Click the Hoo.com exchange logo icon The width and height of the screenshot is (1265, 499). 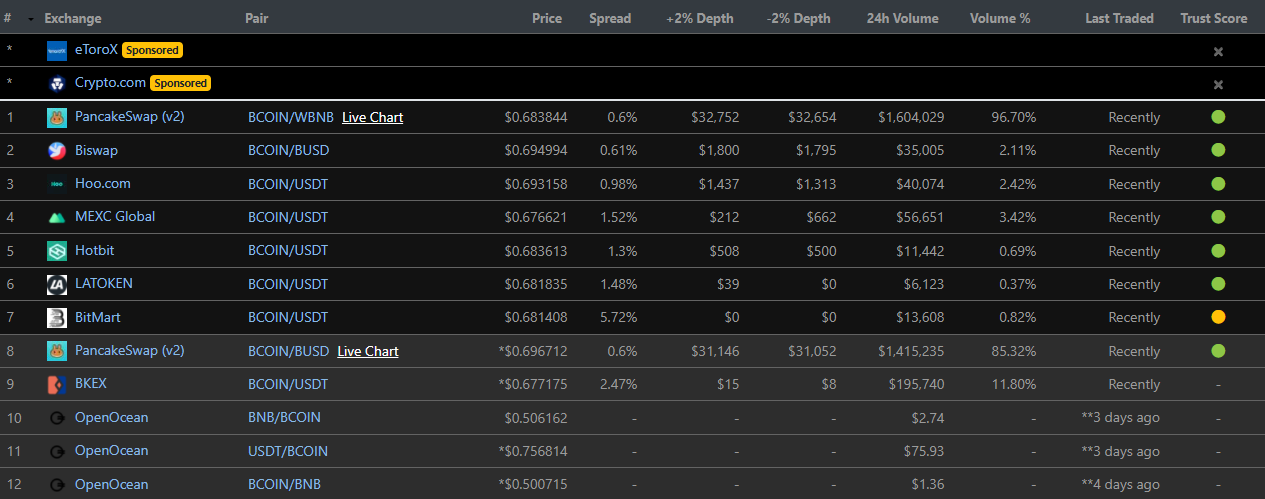click(x=57, y=184)
